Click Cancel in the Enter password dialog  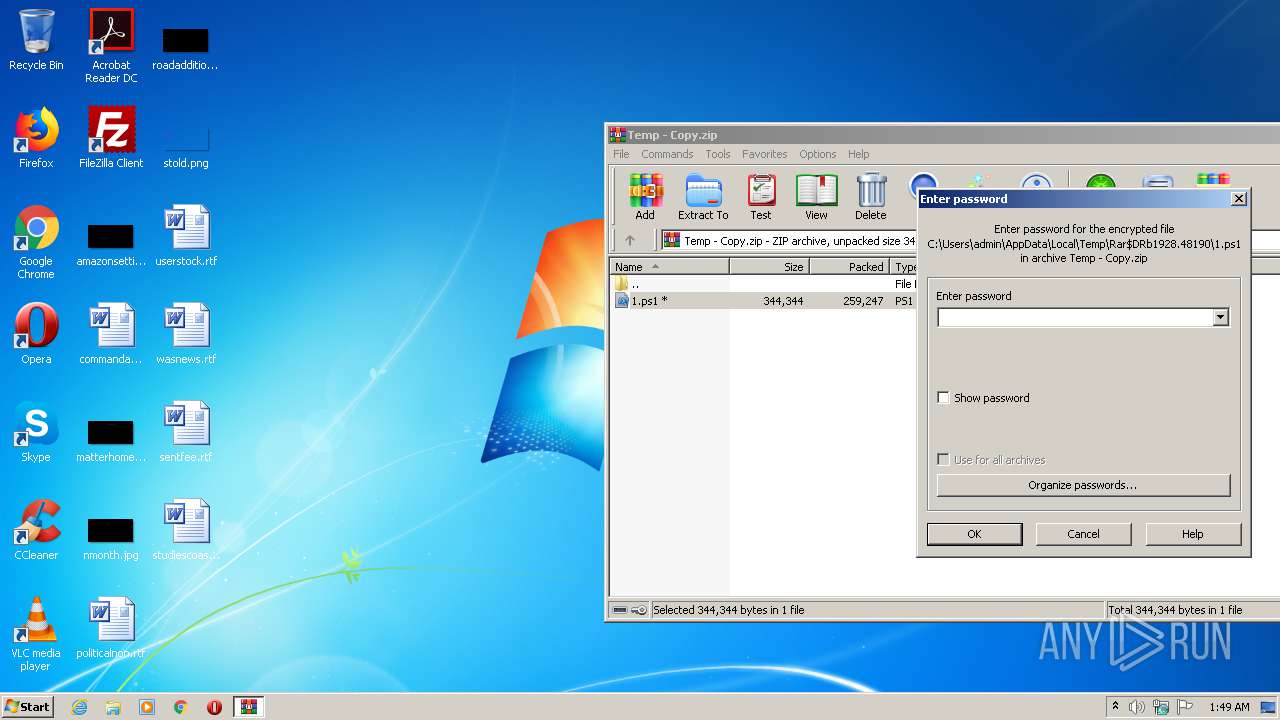[1083, 534]
